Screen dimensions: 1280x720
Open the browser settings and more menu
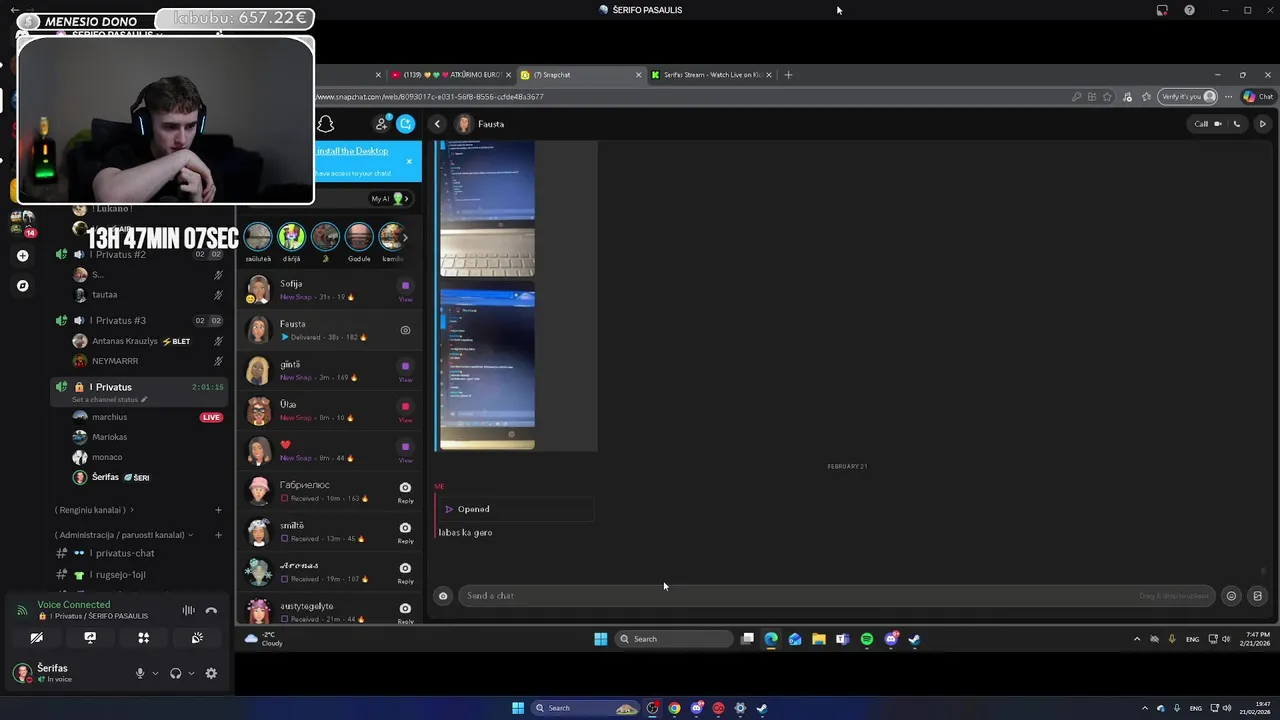(1229, 97)
